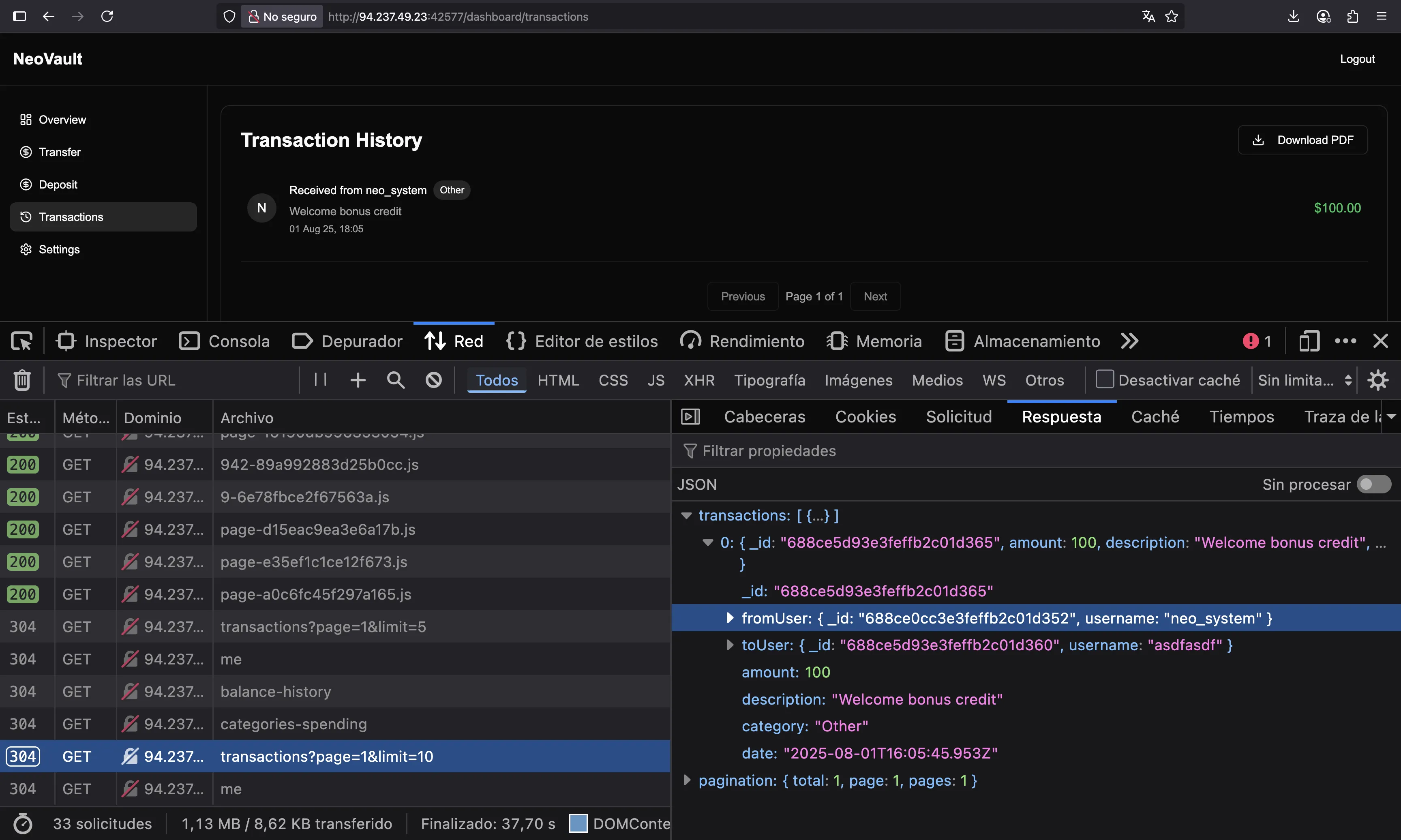Open the browser hamburger menu

[x=1381, y=16]
